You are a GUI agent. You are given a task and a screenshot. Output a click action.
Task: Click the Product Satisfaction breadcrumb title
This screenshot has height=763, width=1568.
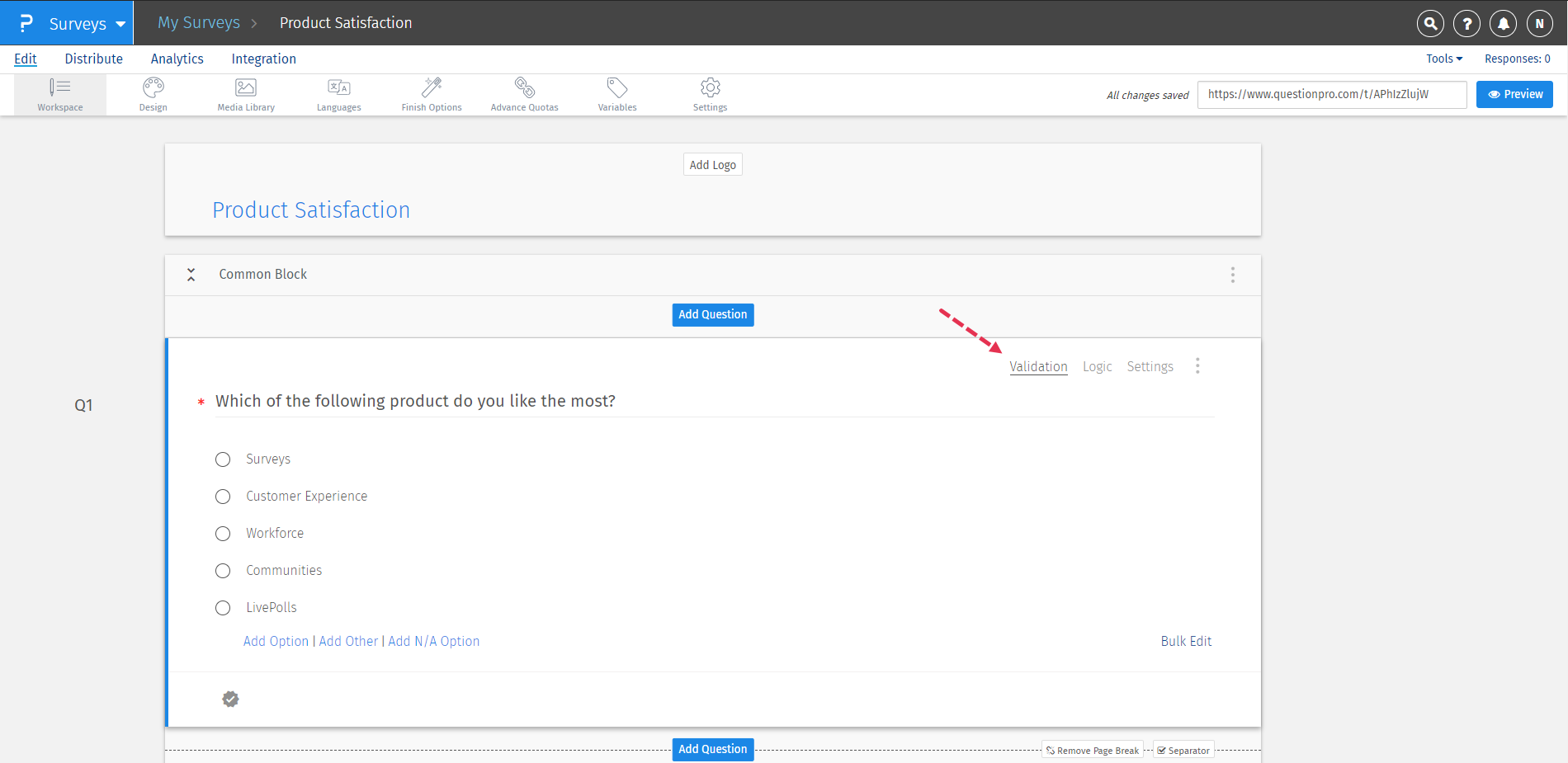(346, 23)
